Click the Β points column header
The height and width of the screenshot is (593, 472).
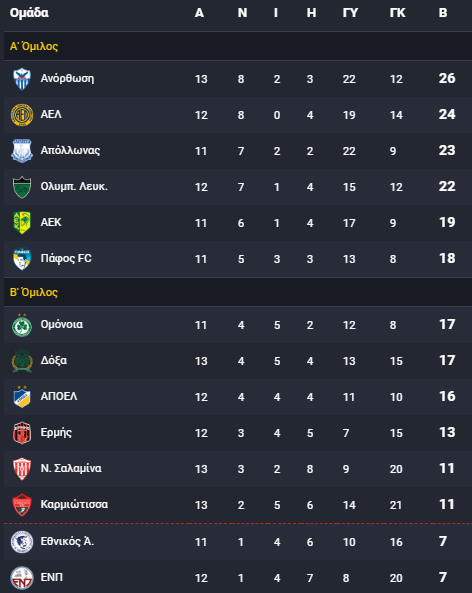coord(443,13)
